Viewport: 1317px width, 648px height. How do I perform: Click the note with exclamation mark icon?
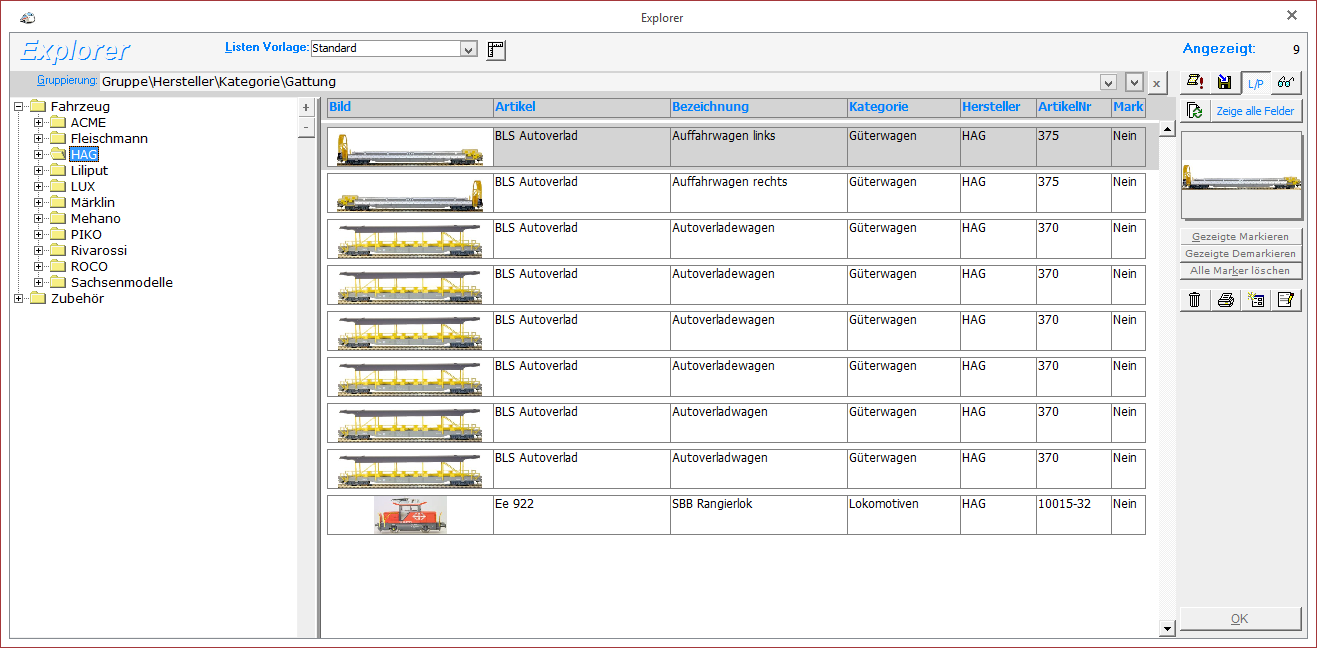pos(1194,82)
